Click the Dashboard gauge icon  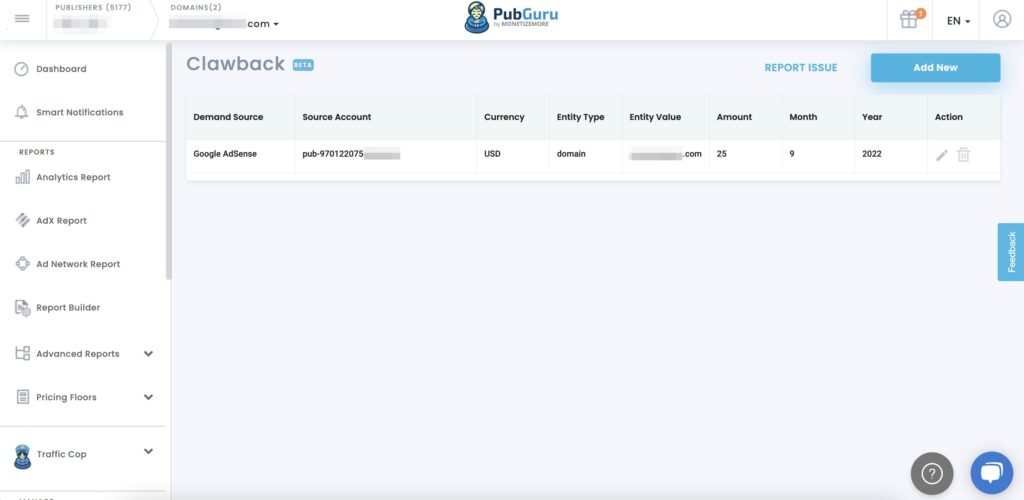pyautogui.click(x=22, y=69)
